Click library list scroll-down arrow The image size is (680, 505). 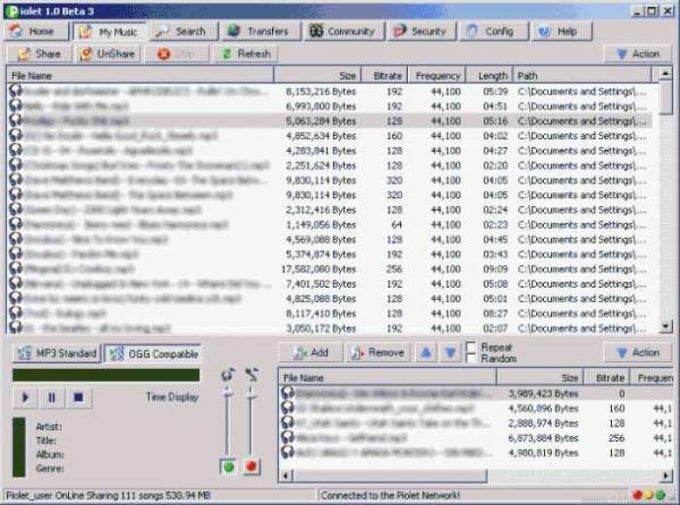click(x=665, y=325)
